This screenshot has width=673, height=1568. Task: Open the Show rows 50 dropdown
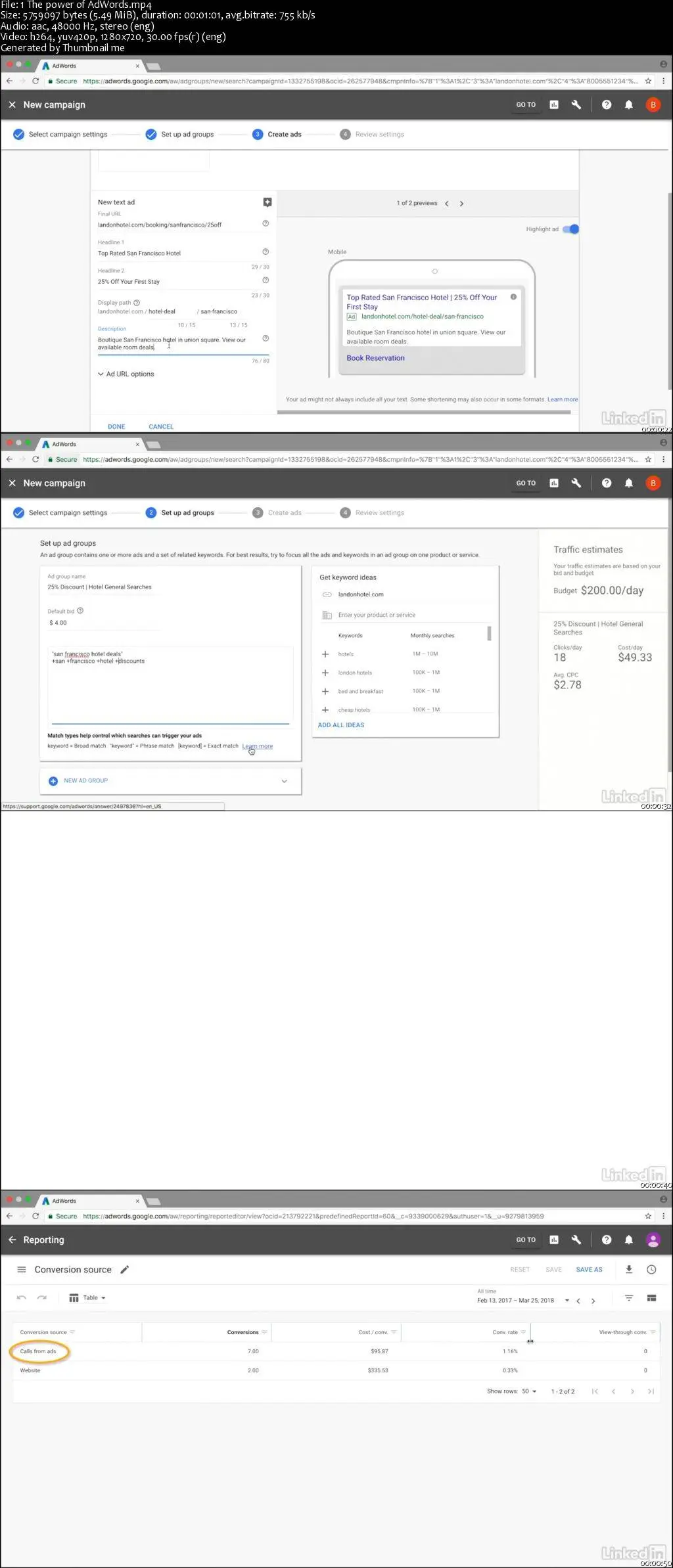pos(529,1391)
